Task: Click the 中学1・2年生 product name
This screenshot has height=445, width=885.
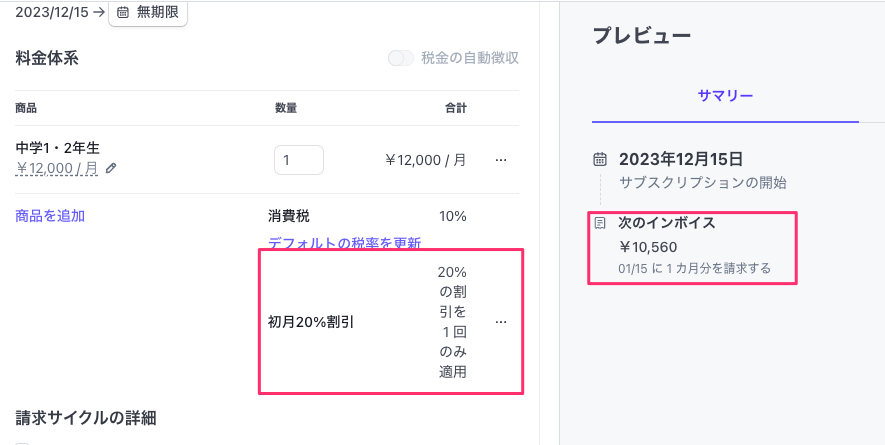Action: pos(58,149)
